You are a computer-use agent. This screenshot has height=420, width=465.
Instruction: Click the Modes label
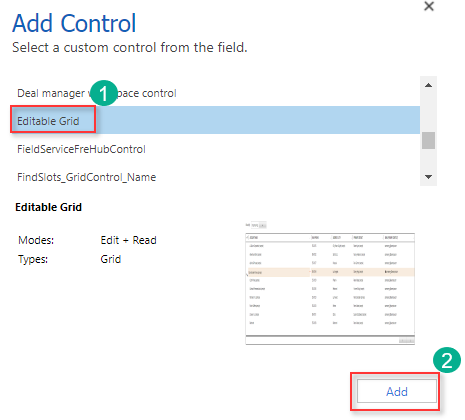point(36,240)
